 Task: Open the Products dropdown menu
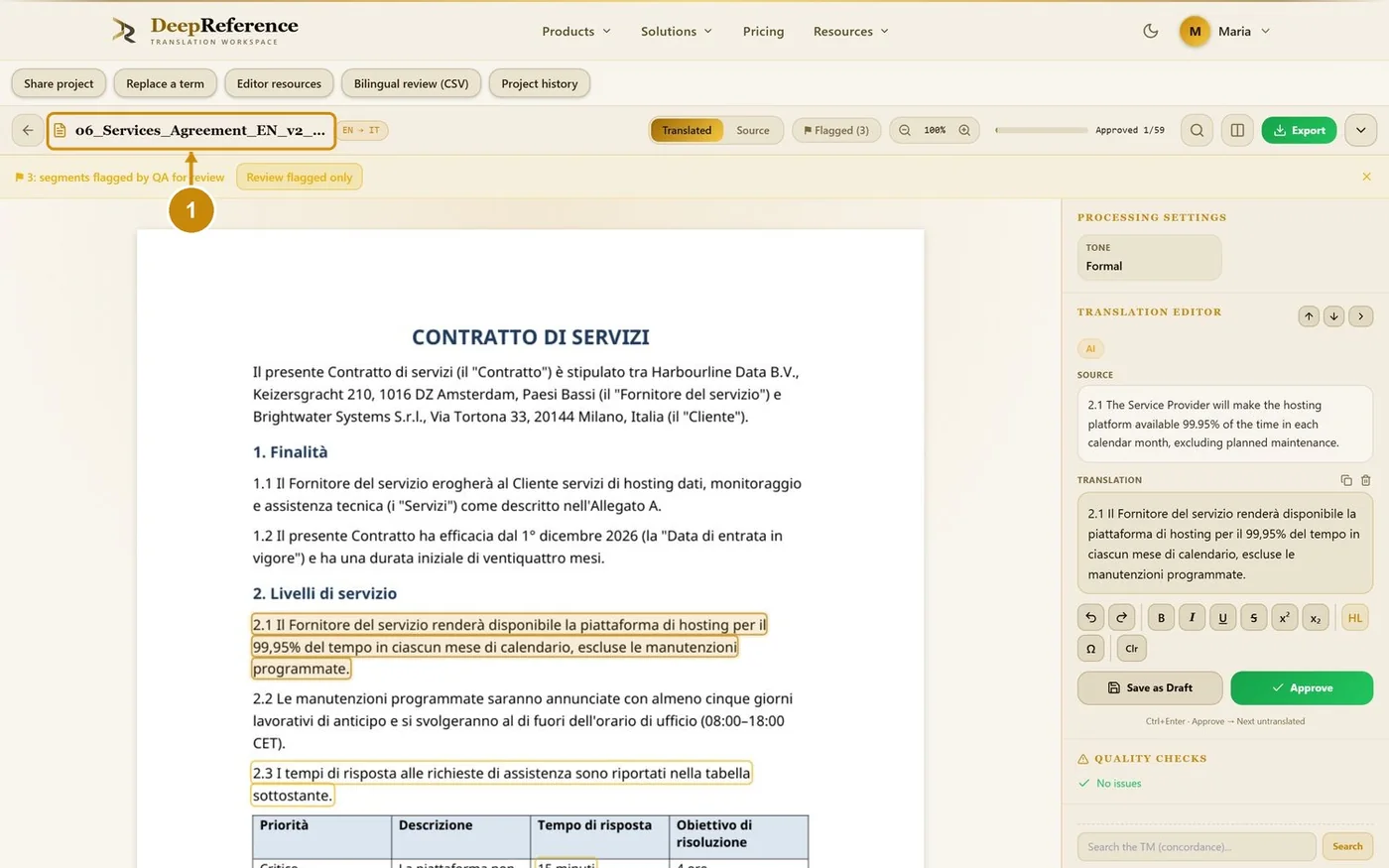576,31
